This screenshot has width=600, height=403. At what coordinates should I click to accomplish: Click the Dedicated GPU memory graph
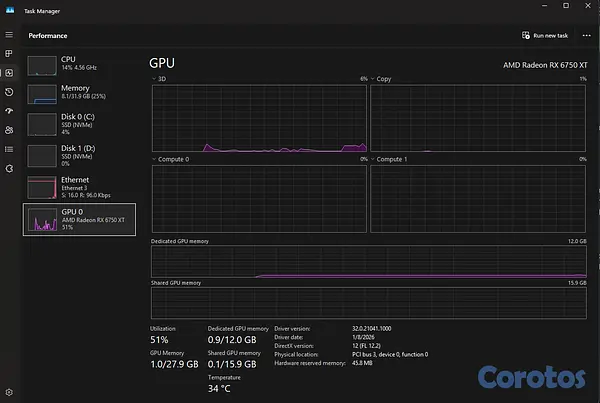coord(369,261)
